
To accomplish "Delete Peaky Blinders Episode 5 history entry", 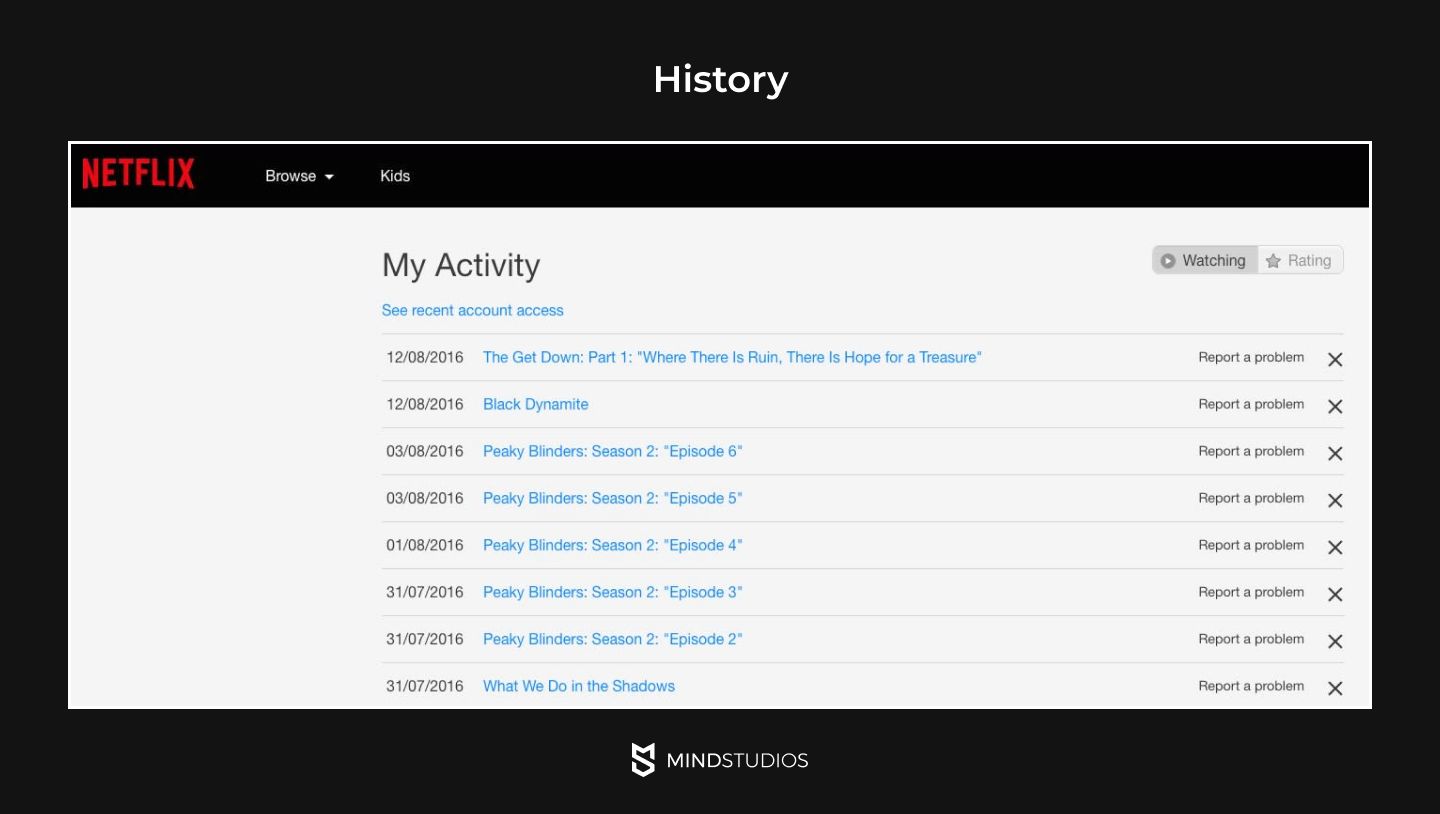I will pyautogui.click(x=1335, y=500).
